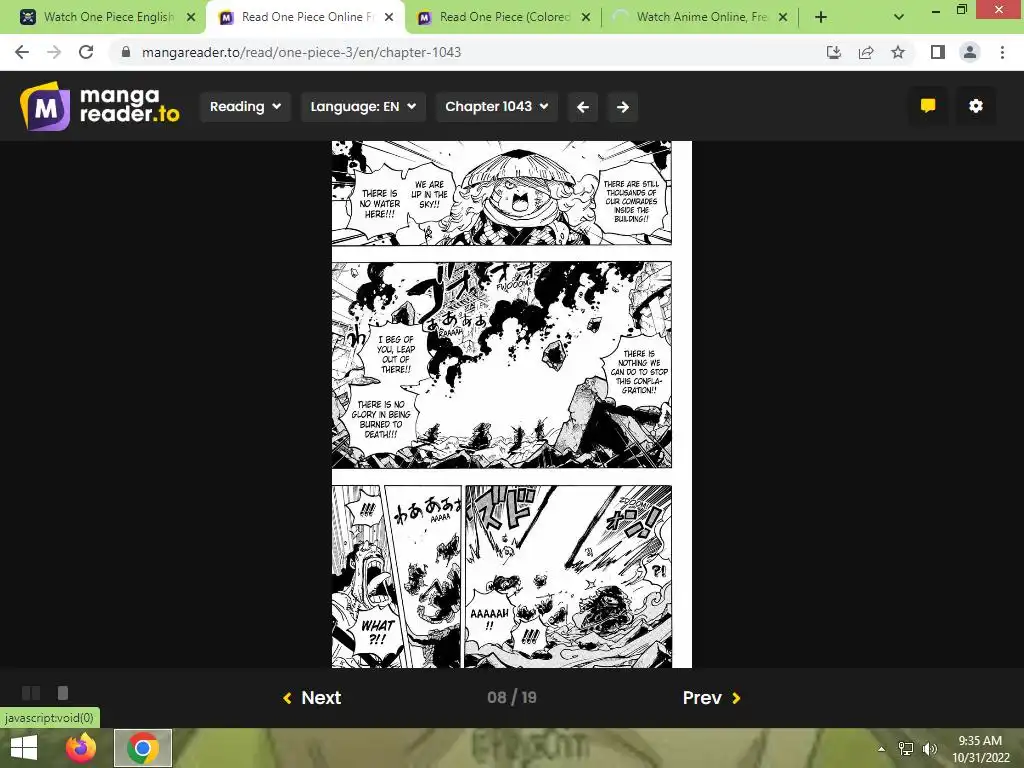1024x768 pixels.
Task: Click the Next page button
Action: point(312,697)
